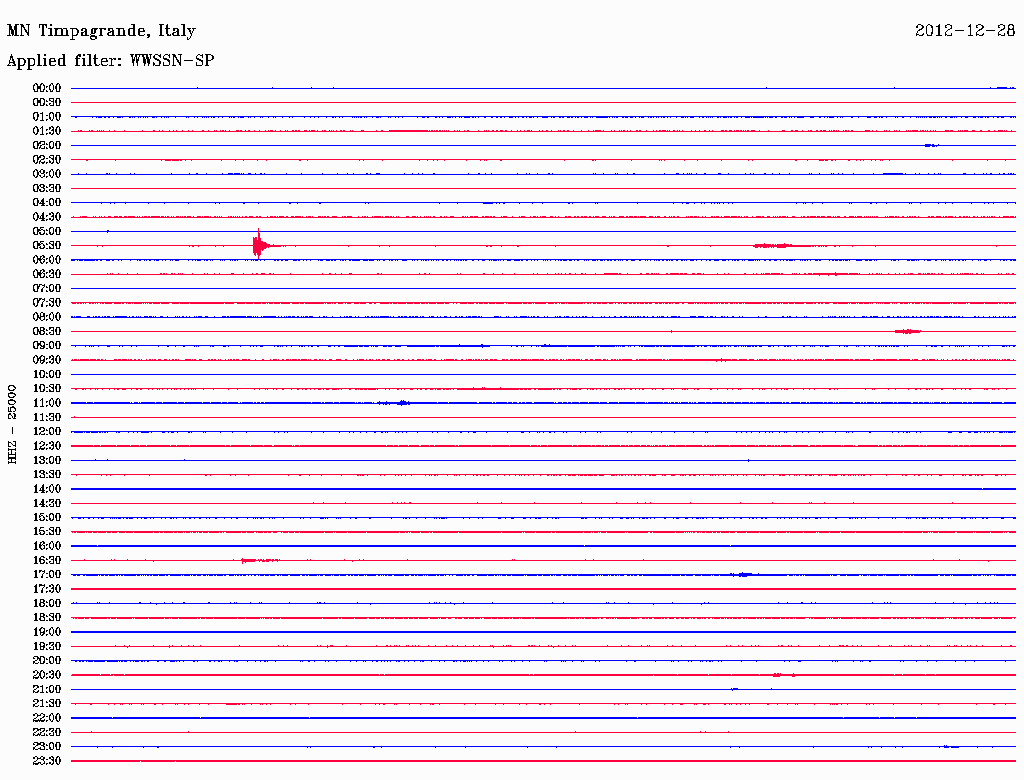Click the 07:00 time label
This screenshot has width=1024, height=780.
coord(47,288)
